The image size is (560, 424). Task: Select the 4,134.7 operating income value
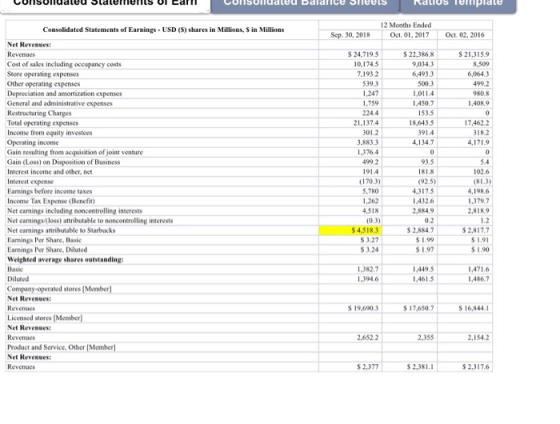[x=423, y=143]
